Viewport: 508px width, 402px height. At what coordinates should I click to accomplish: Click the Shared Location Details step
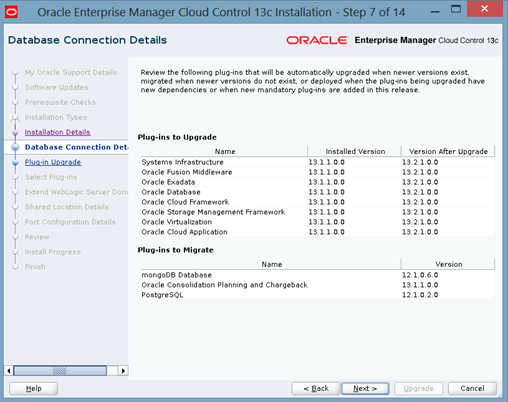tap(67, 207)
